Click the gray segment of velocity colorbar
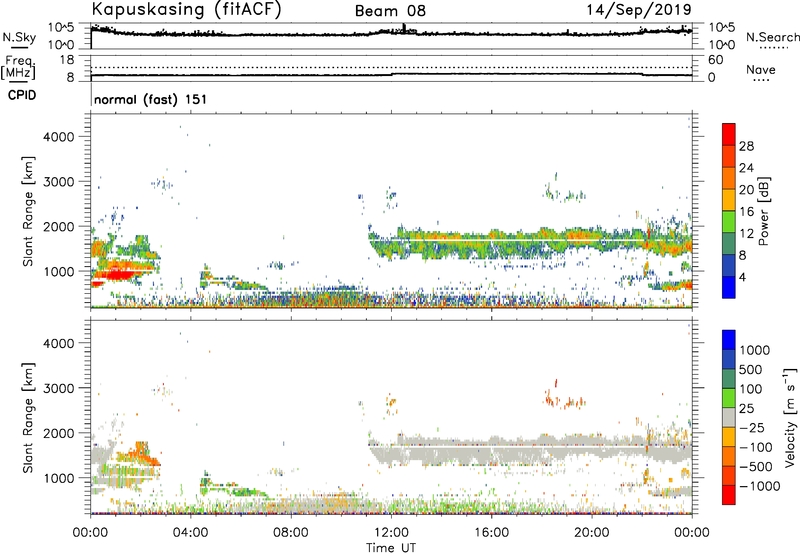This screenshot has height=554, width=800. pyautogui.click(x=729, y=417)
